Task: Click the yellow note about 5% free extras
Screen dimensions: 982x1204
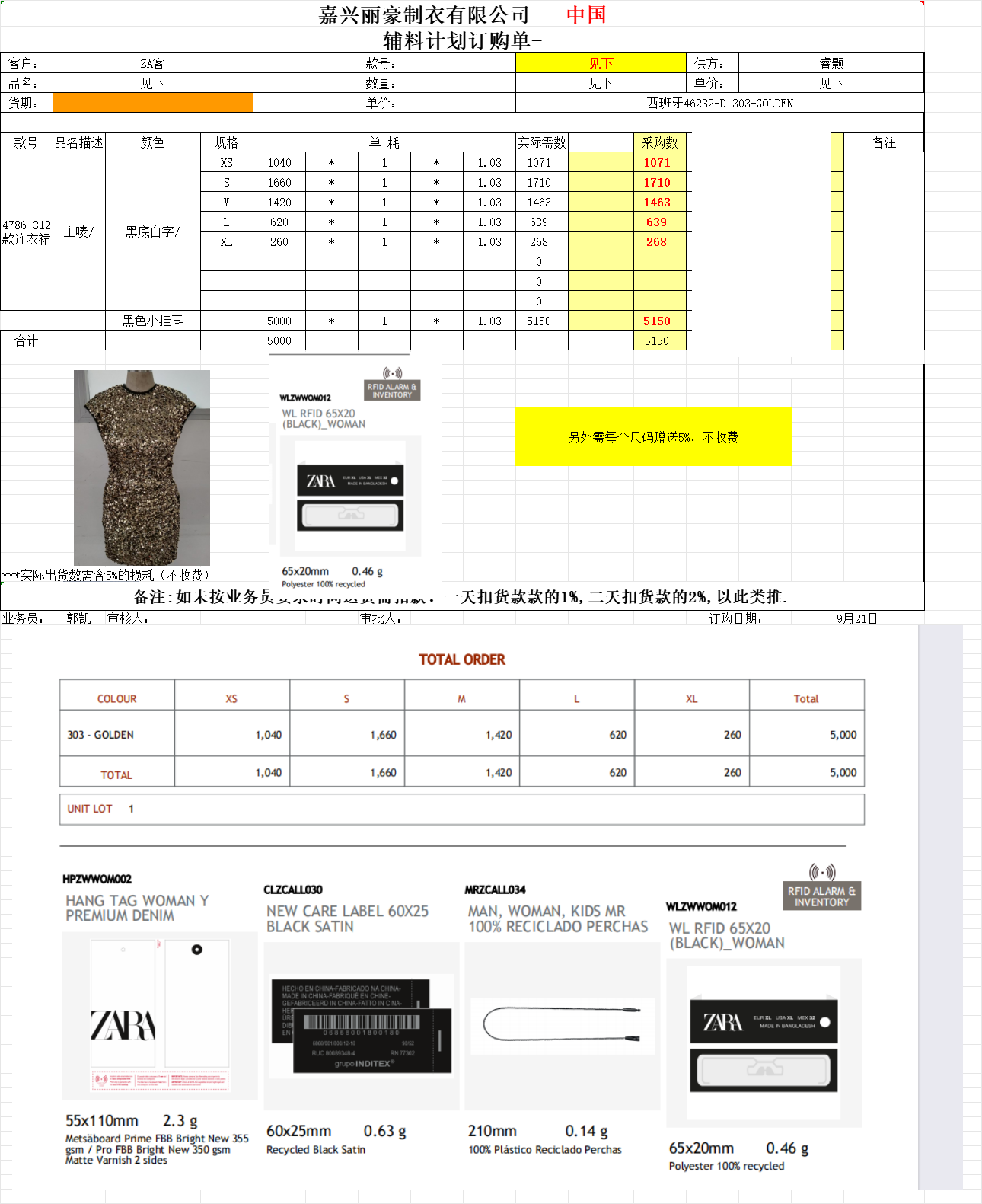Action: point(653,437)
